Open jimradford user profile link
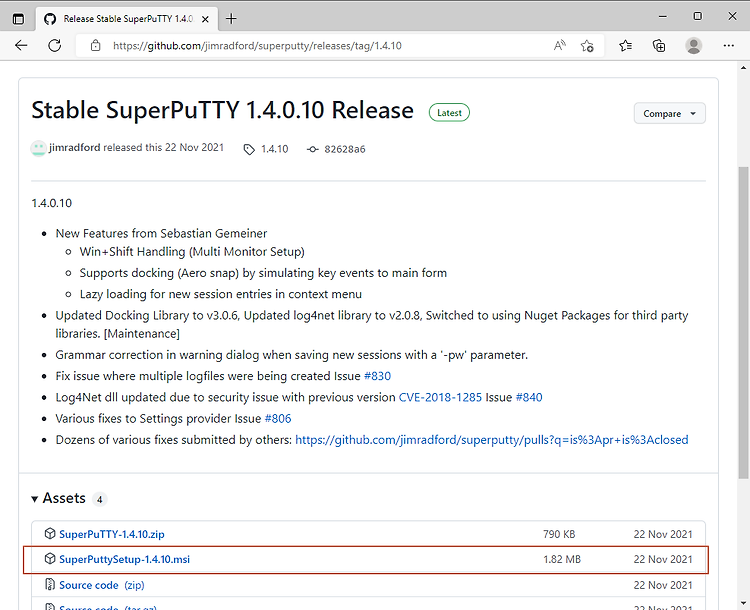750x610 pixels. tap(75, 147)
